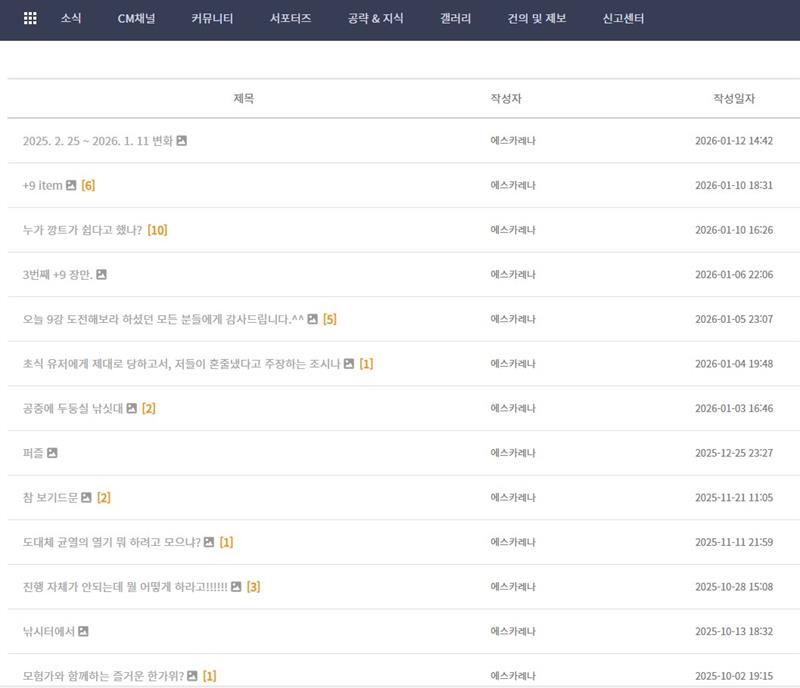
Task: Click image icon beside '2025. 2. 25 ~ 2026. 1. 11 변화'
Action: pos(182,141)
